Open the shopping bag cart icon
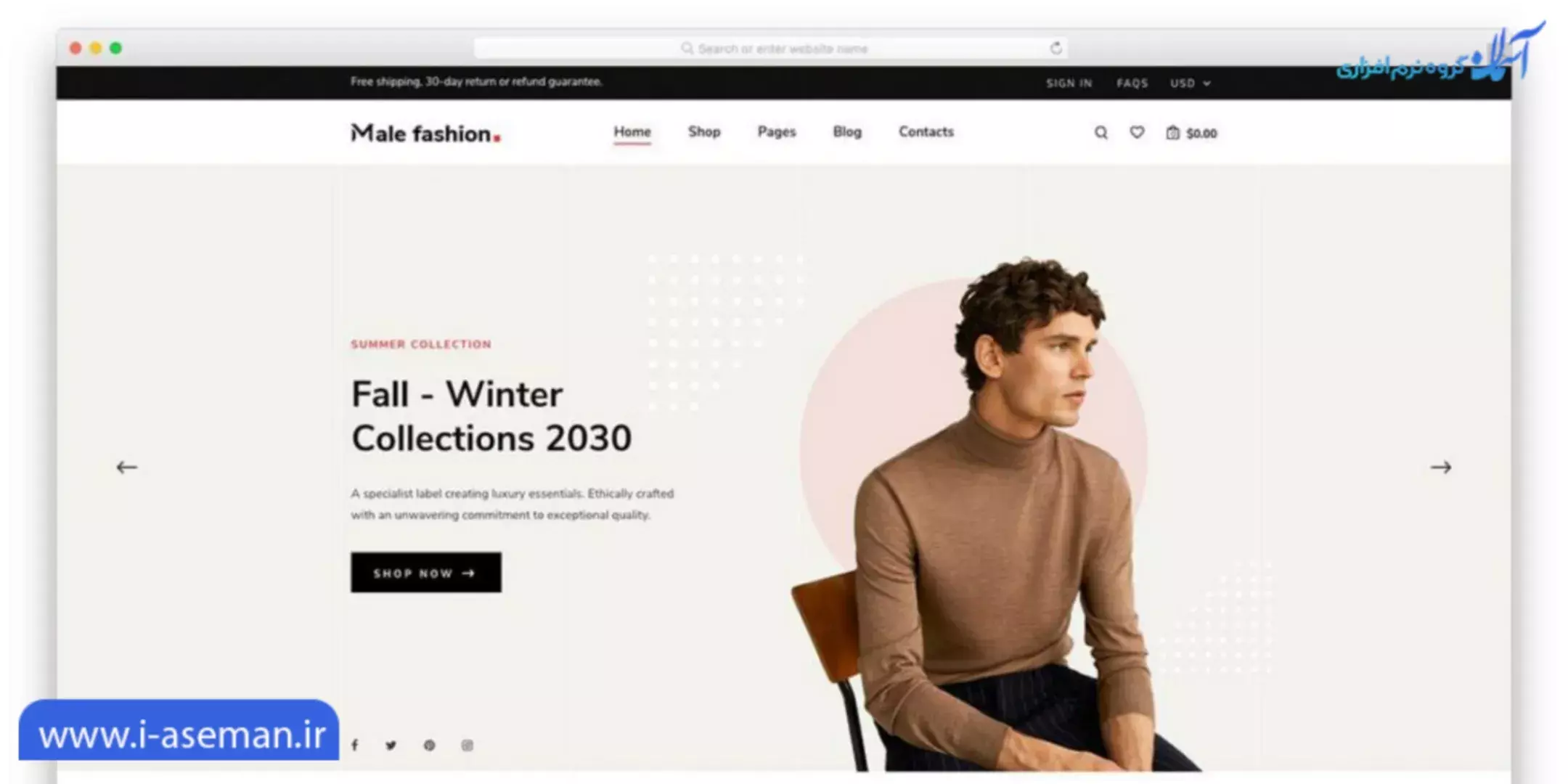 click(1172, 133)
